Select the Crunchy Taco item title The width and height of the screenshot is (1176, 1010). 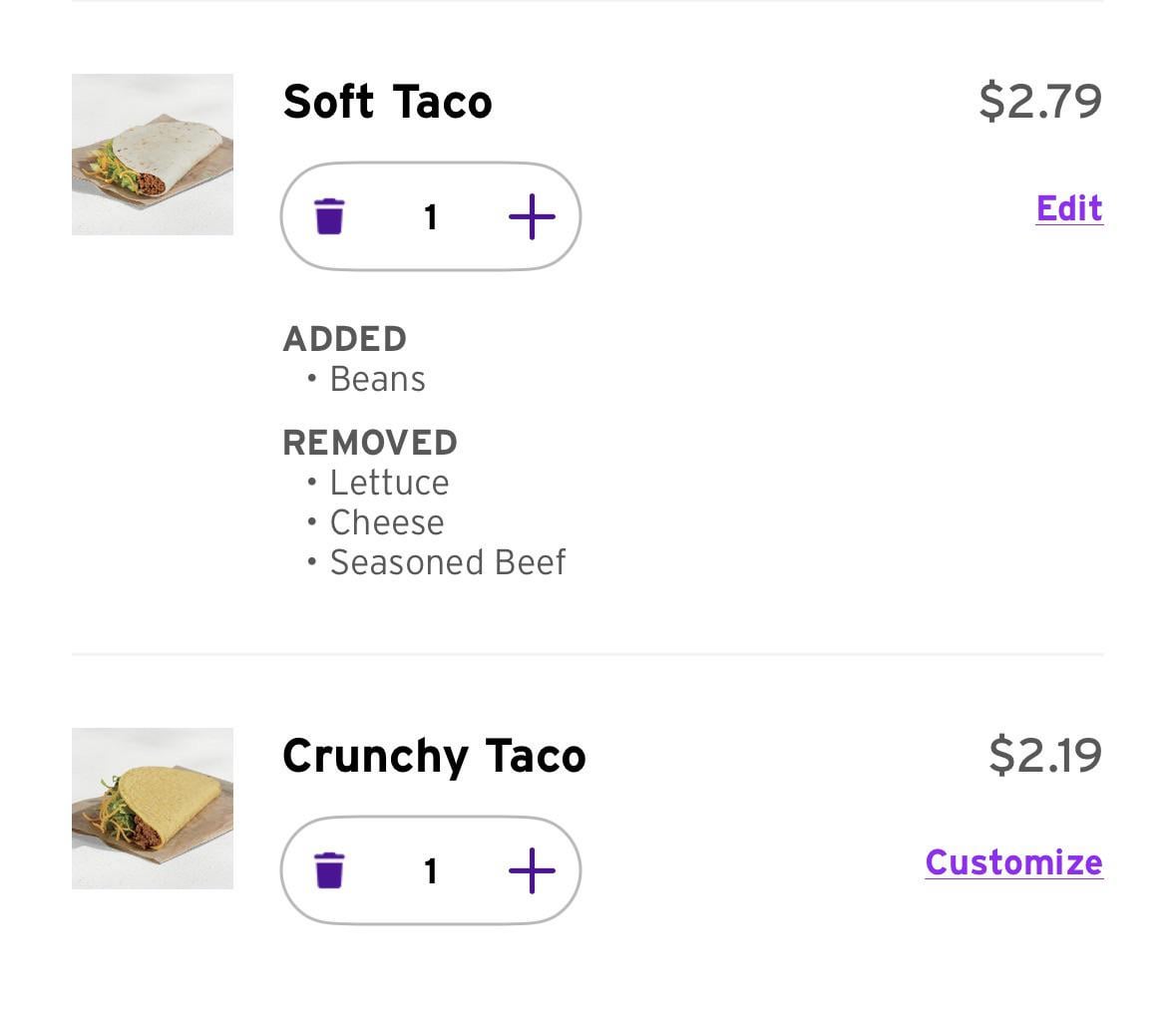(x=434, y=756)
